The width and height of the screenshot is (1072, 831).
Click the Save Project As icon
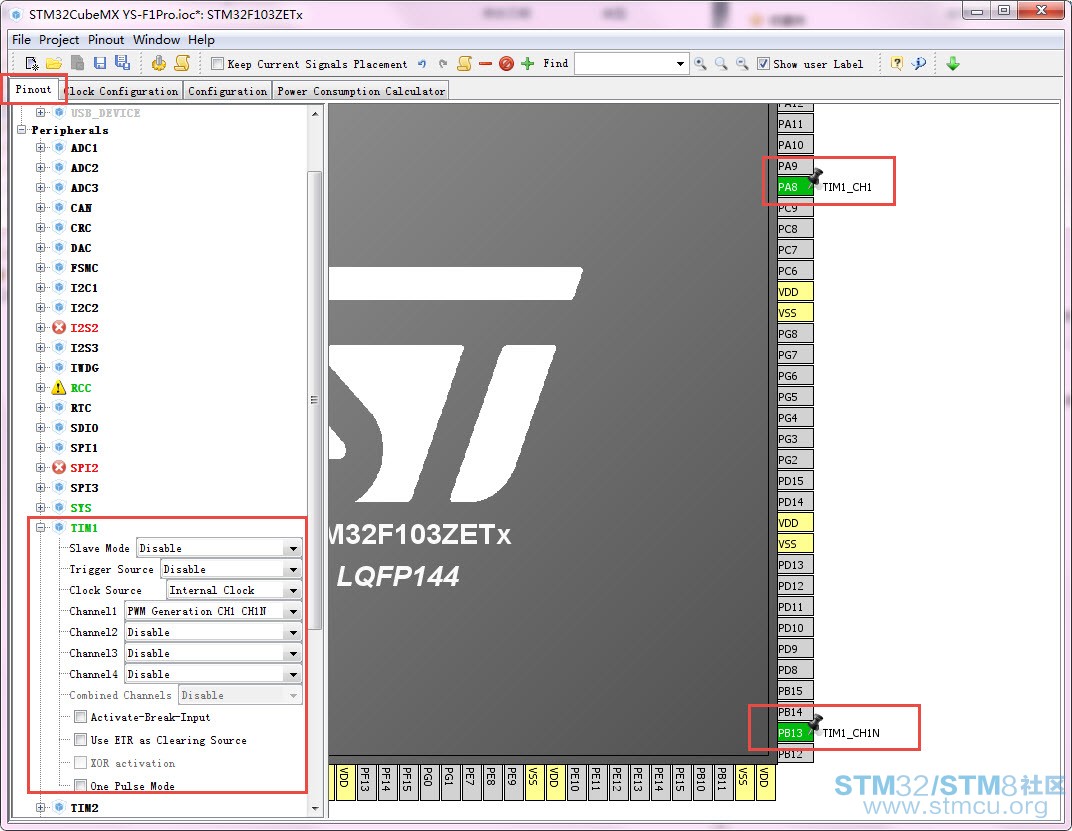point(122,64)
